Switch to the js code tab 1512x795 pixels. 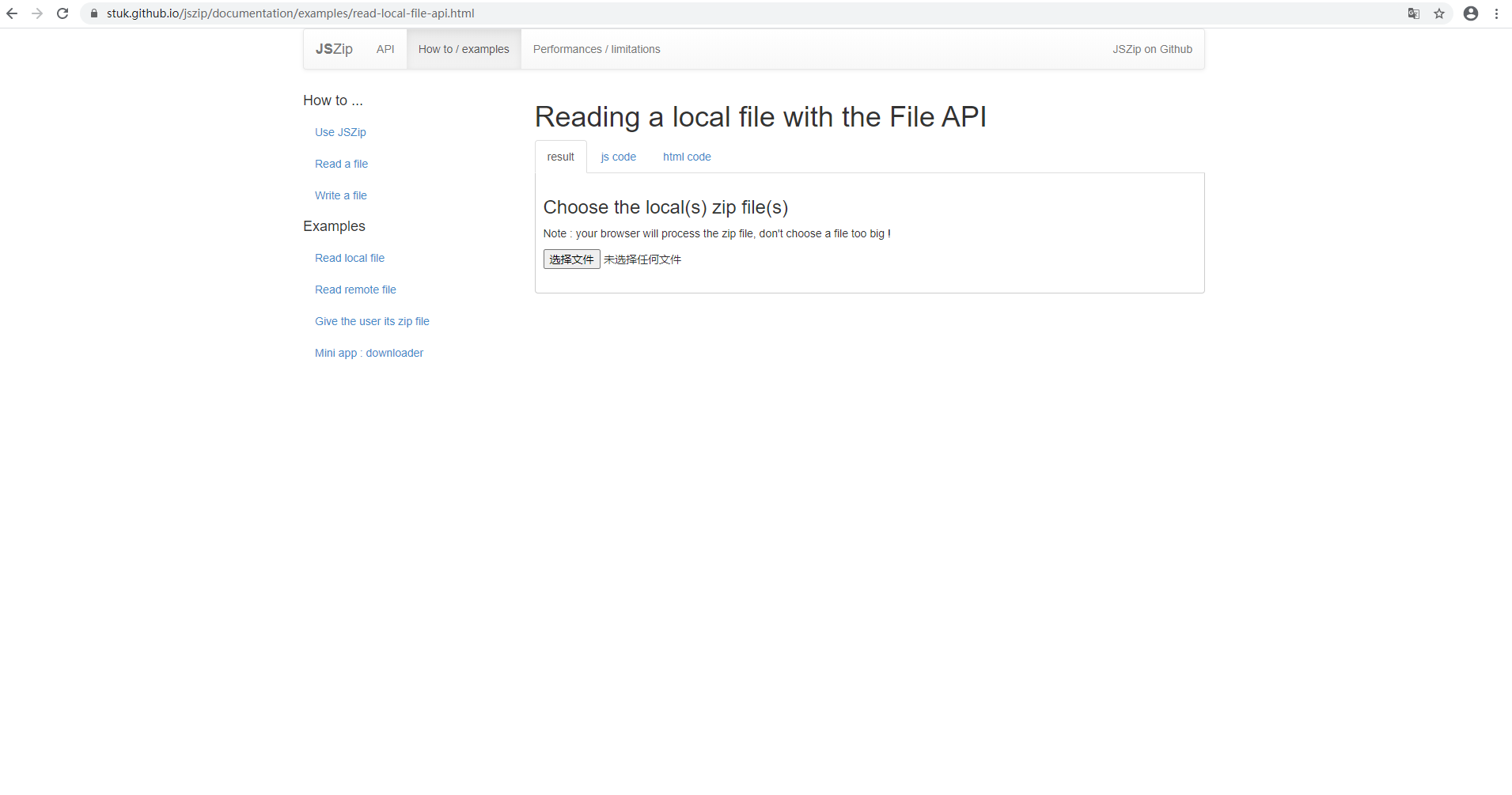(619, 157)
